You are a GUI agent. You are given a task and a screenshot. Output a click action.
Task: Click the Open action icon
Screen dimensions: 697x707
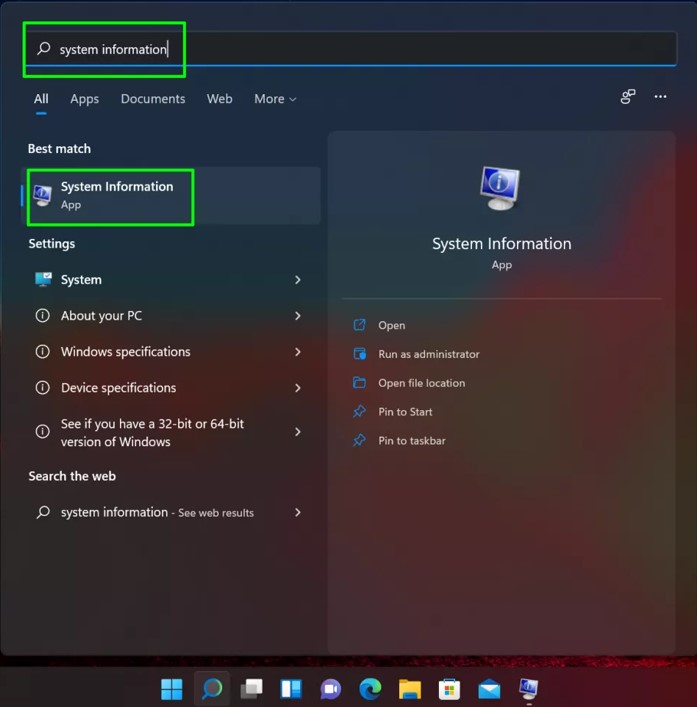[x=359, y=325]
